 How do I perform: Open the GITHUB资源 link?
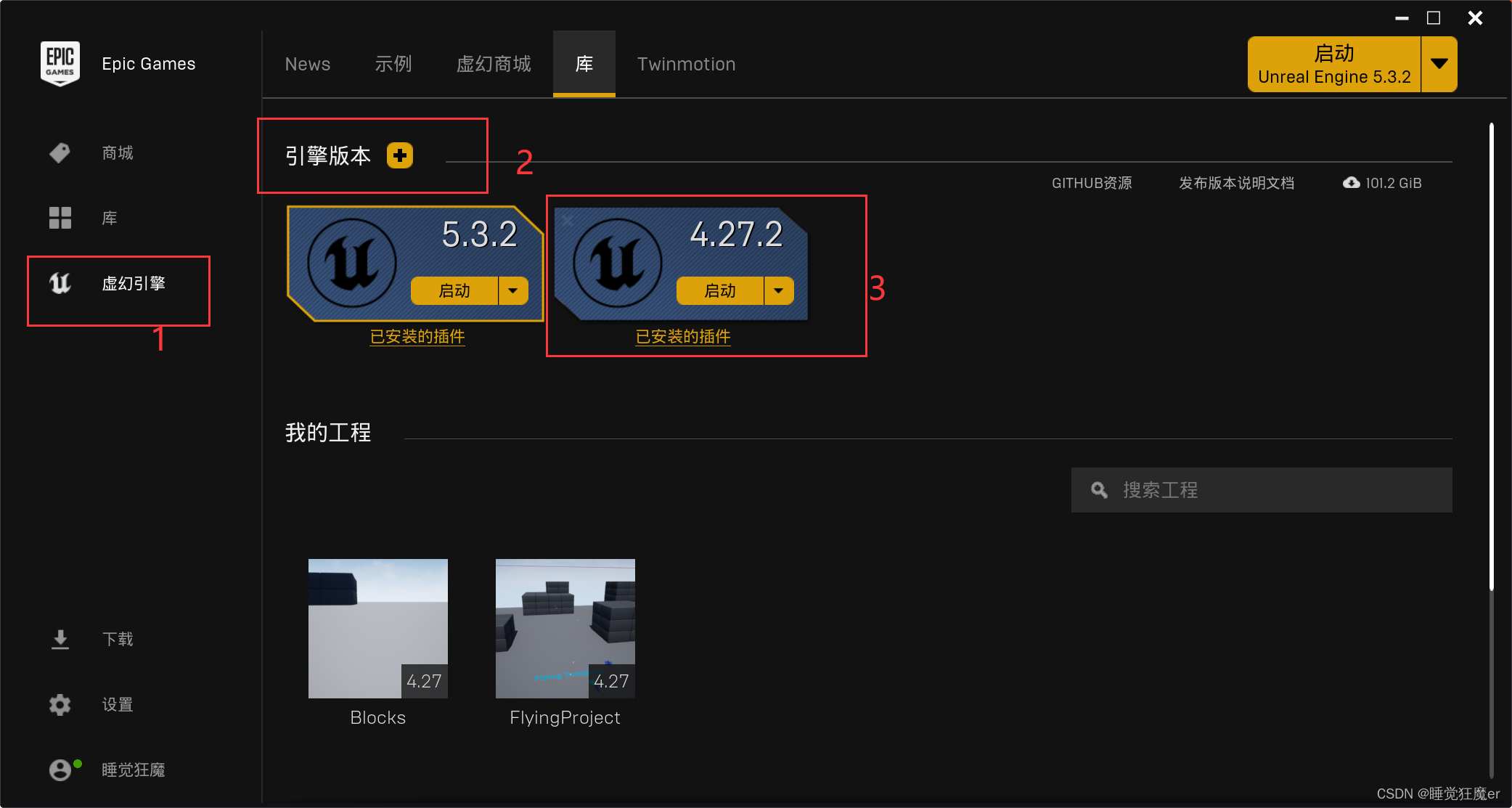[x=1092, y=183]
